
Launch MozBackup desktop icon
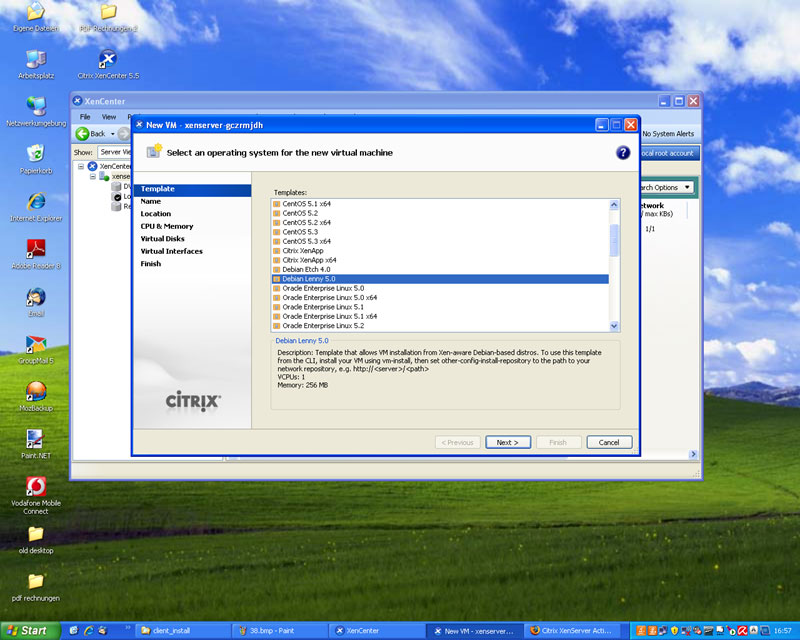click(x=36, y=391)
